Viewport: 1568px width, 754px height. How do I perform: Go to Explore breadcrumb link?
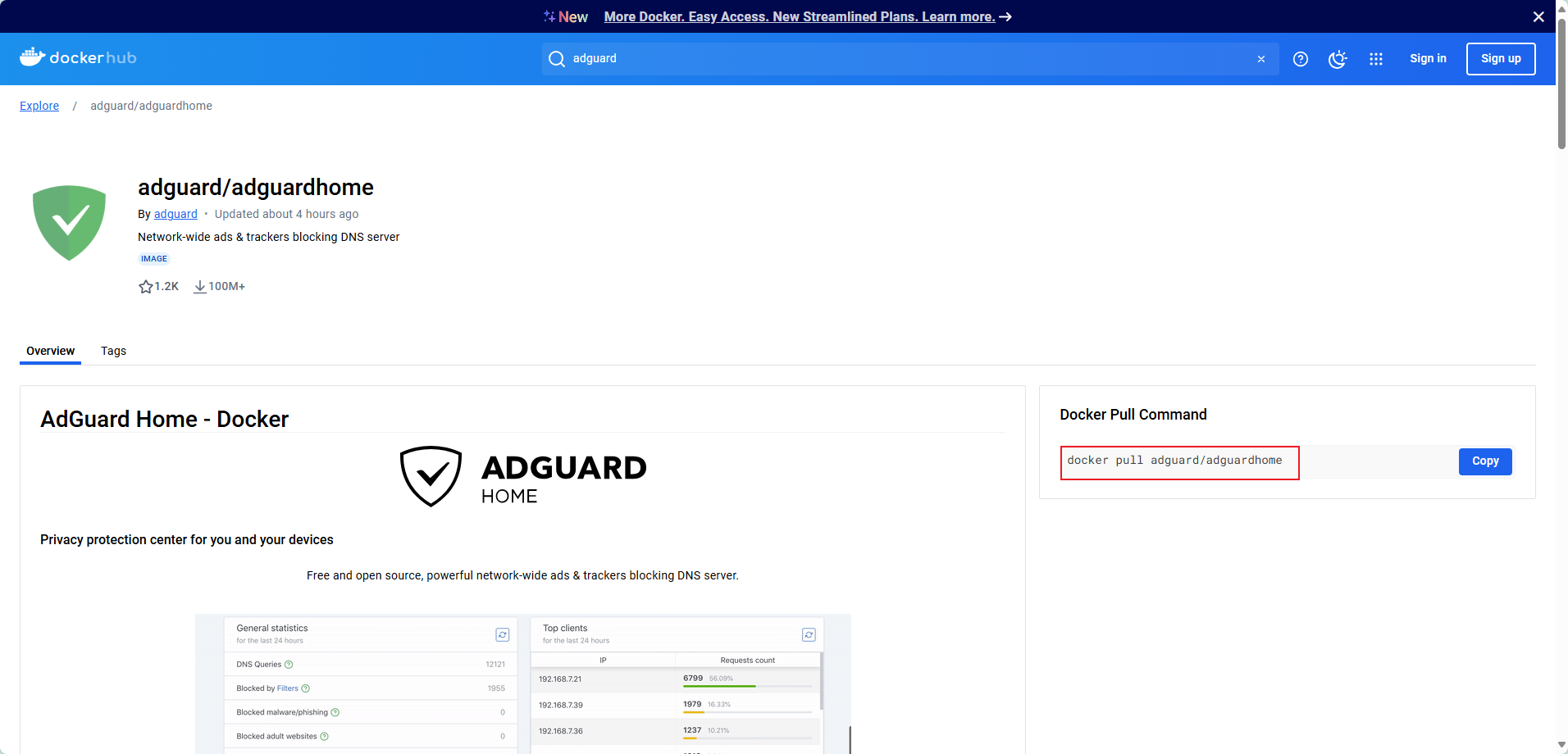pyautogui.click(x=39, y=106)
